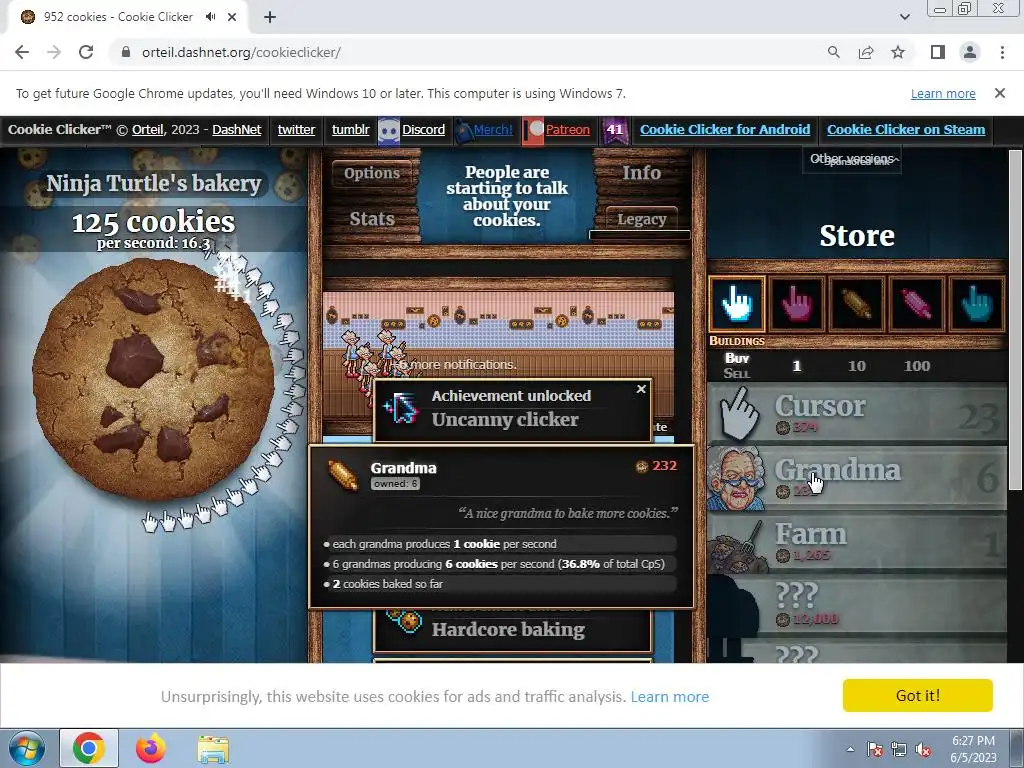
Task: Click the network icon in system tray
Action: click(x=899, y=749)
